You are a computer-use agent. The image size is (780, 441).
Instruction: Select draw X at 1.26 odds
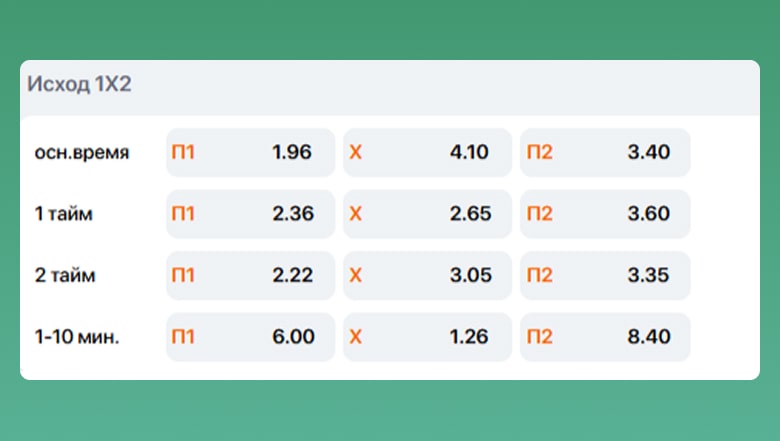pos(427,337)
